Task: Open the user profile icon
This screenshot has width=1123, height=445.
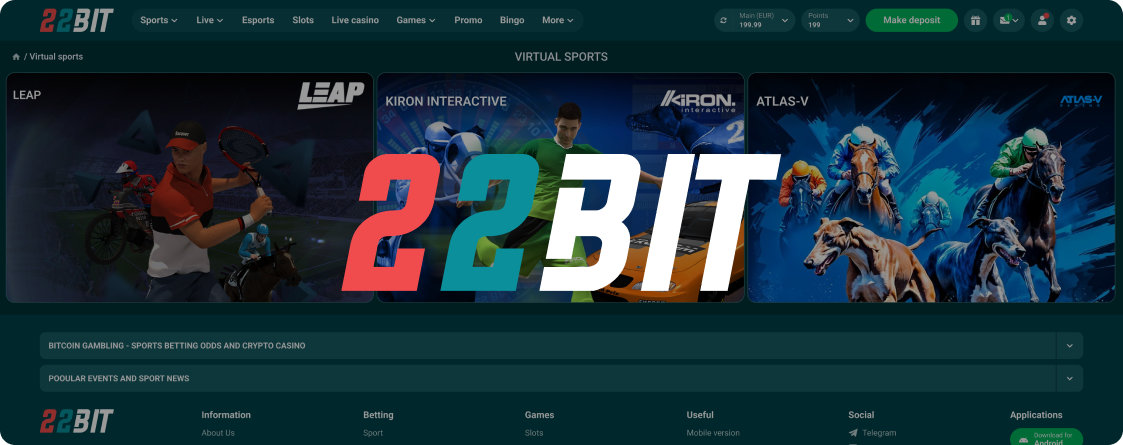Action: coord(1041,20)
